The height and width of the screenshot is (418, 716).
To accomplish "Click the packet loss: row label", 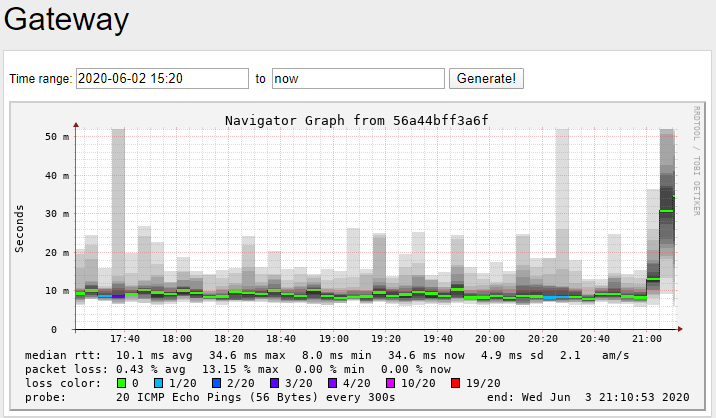I will (66, 369).
